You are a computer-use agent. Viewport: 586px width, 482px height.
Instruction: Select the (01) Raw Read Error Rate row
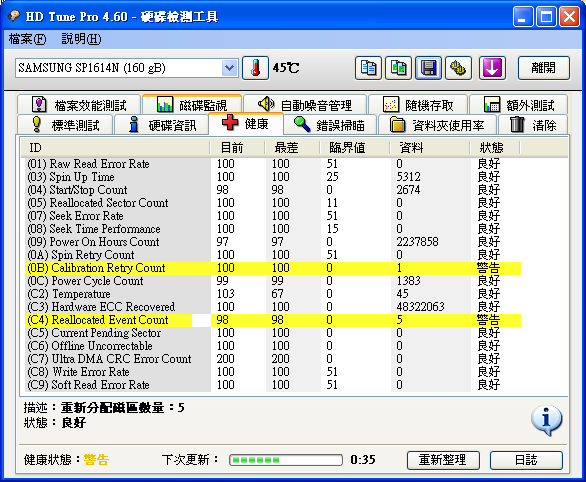[x=273, y=164]
